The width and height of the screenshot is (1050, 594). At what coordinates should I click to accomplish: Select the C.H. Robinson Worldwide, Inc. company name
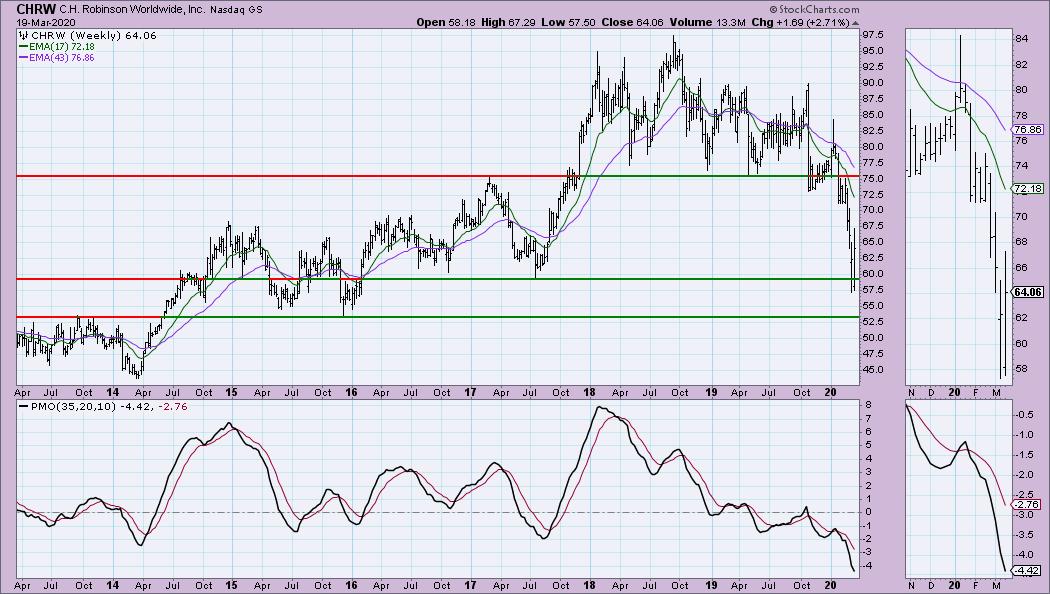(x=132, y=10)
